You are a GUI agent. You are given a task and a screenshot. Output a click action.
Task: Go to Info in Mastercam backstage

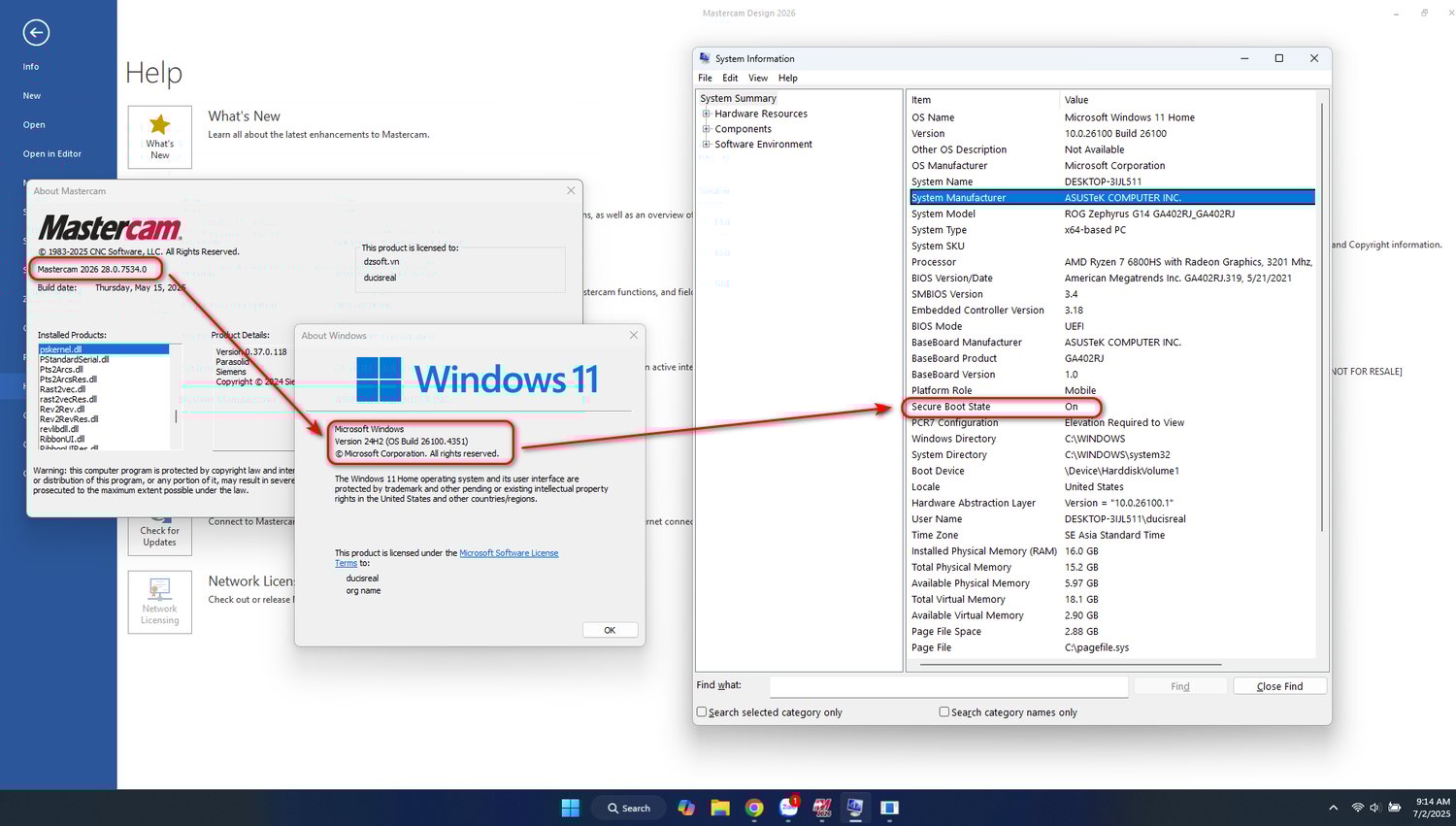pos(31,67)
